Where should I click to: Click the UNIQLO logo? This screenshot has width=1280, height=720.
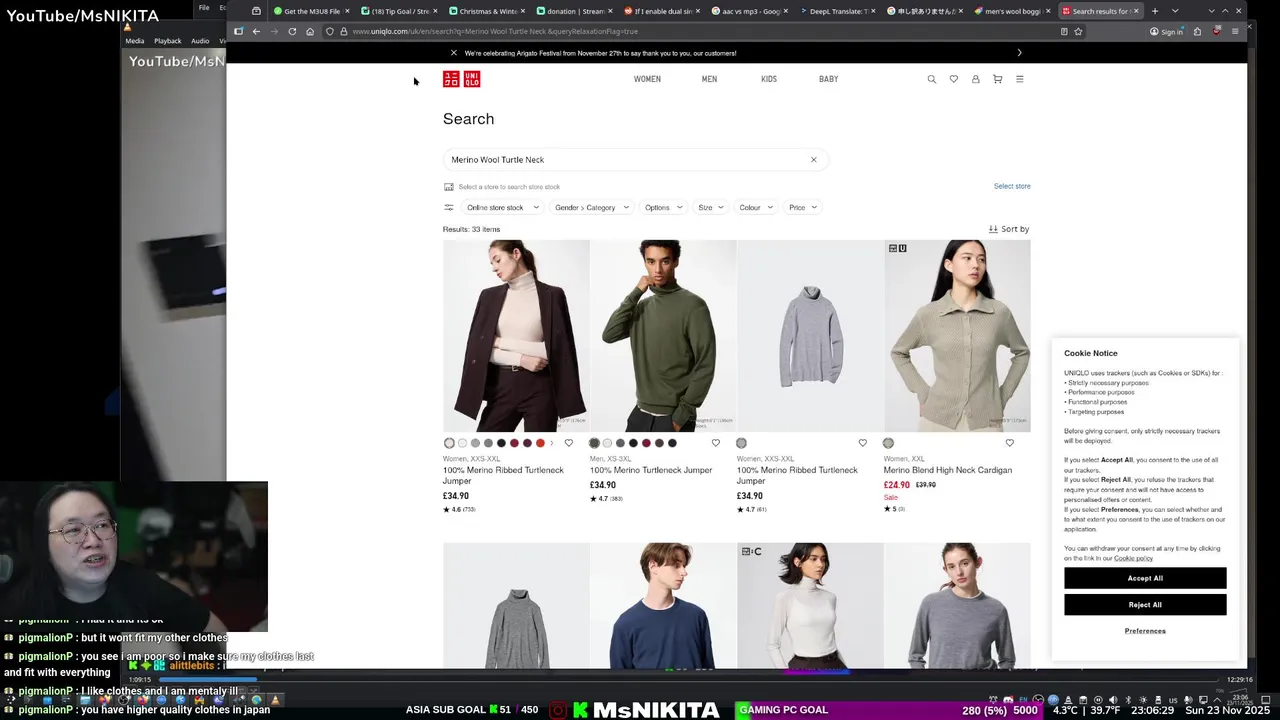click(x=461, y=79)
